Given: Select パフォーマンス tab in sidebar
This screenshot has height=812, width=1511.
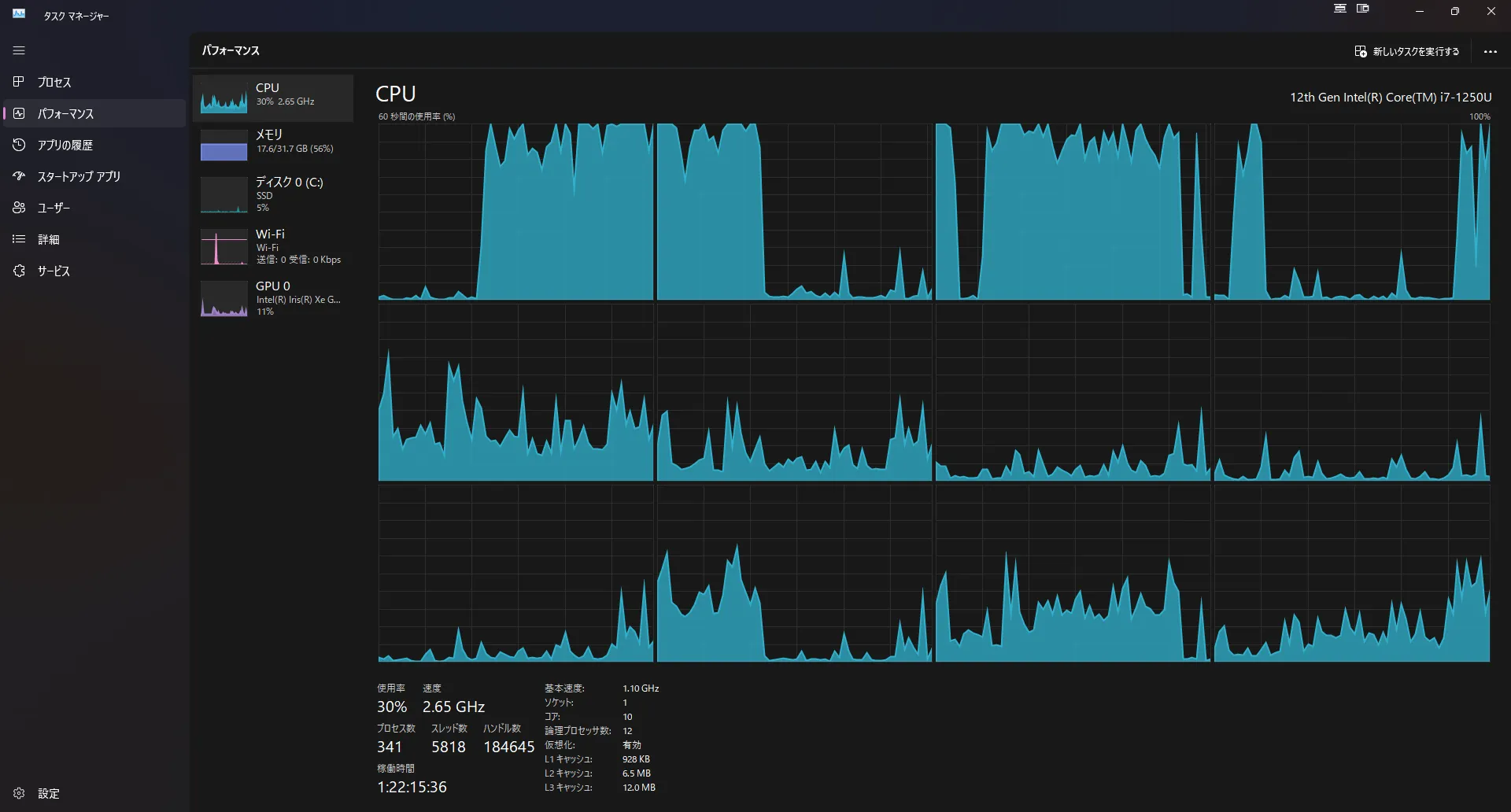Looking at the screenshot, I should pos(65,113).
